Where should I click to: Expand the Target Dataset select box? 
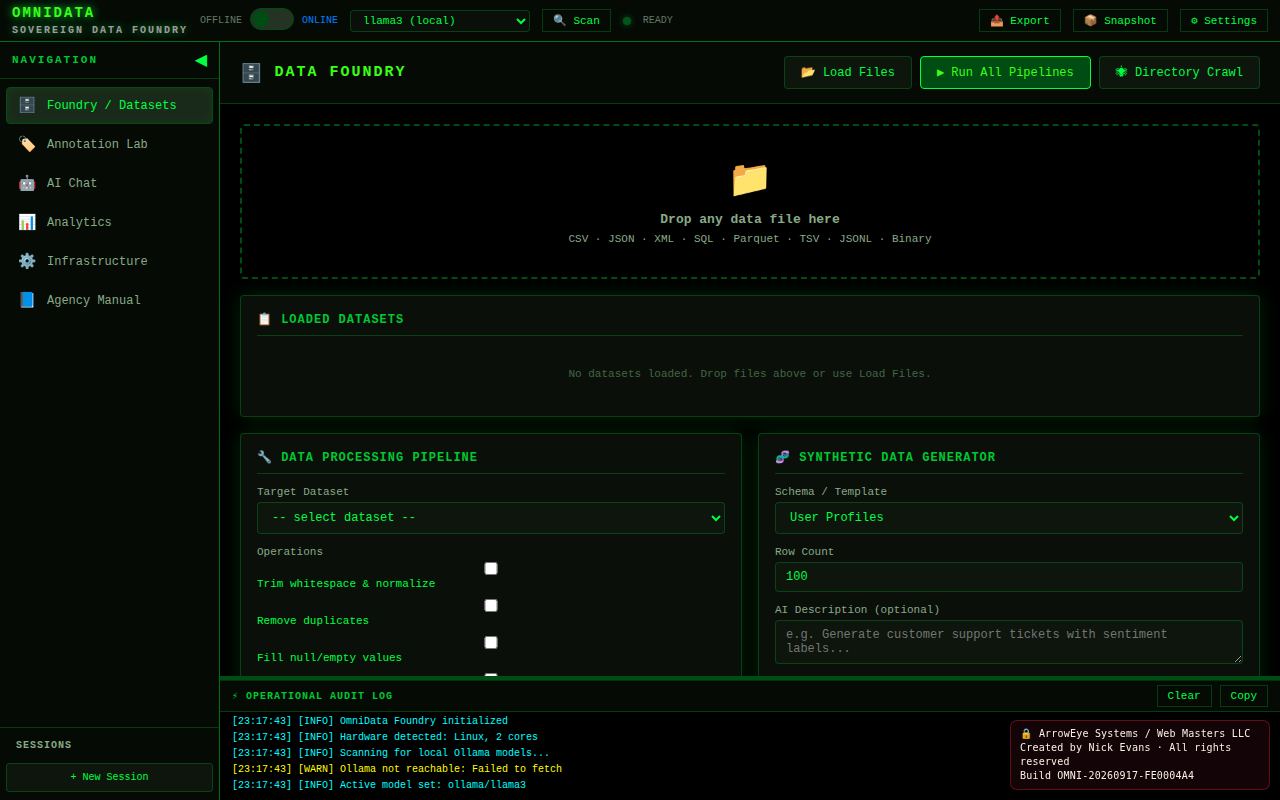click(491, 518)
